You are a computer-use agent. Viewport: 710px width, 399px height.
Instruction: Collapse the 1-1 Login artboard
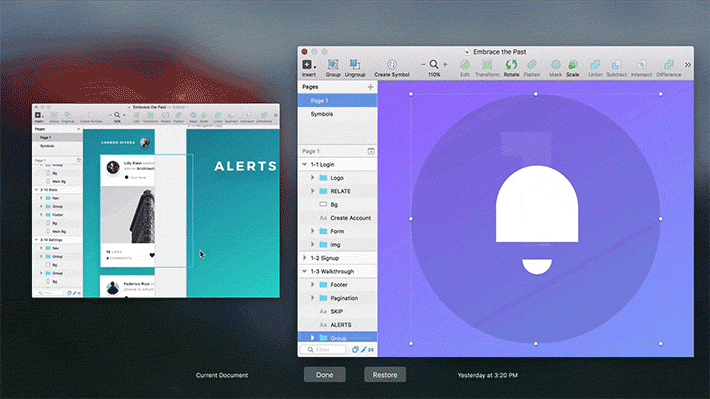(304, 164)
